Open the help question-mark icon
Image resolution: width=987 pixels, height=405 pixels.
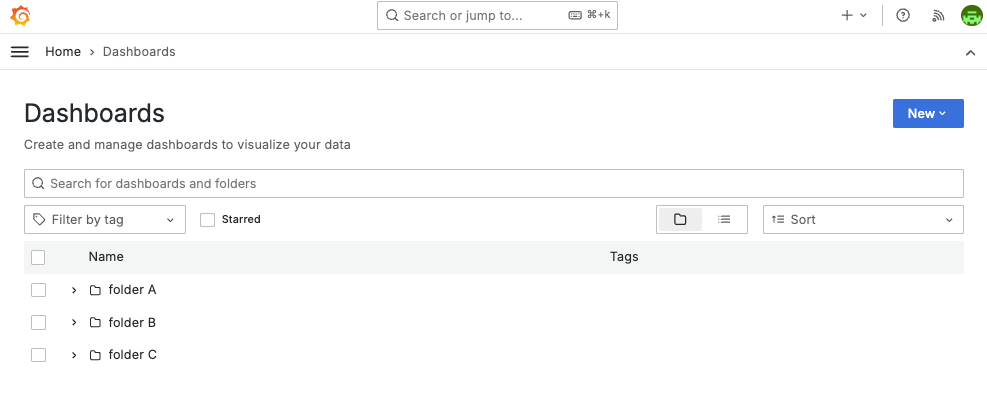[903, 16]
